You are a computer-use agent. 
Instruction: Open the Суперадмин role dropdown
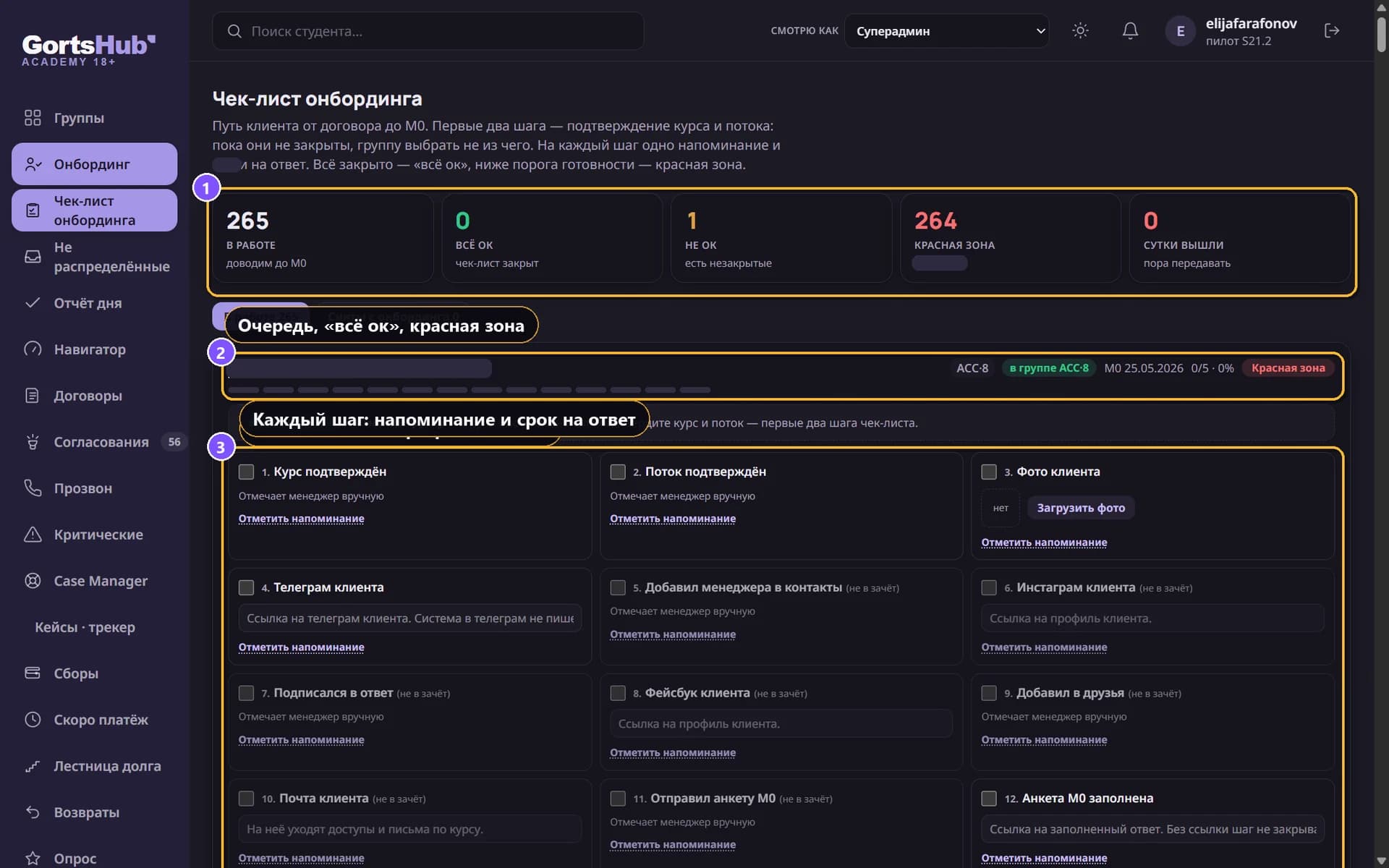point(946,31)
